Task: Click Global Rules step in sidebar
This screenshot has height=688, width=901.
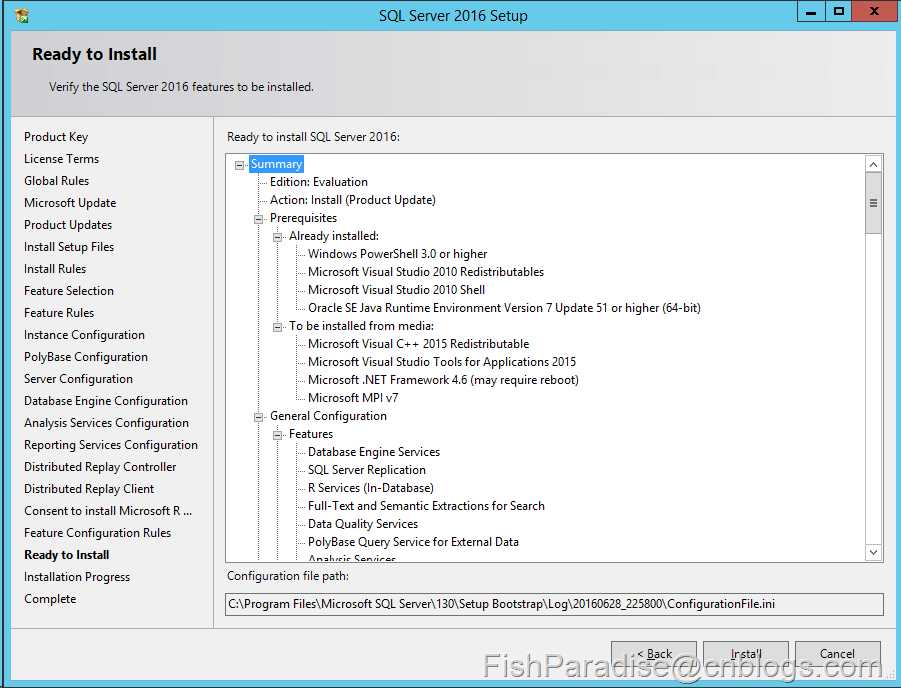Action: click(56, 180)
